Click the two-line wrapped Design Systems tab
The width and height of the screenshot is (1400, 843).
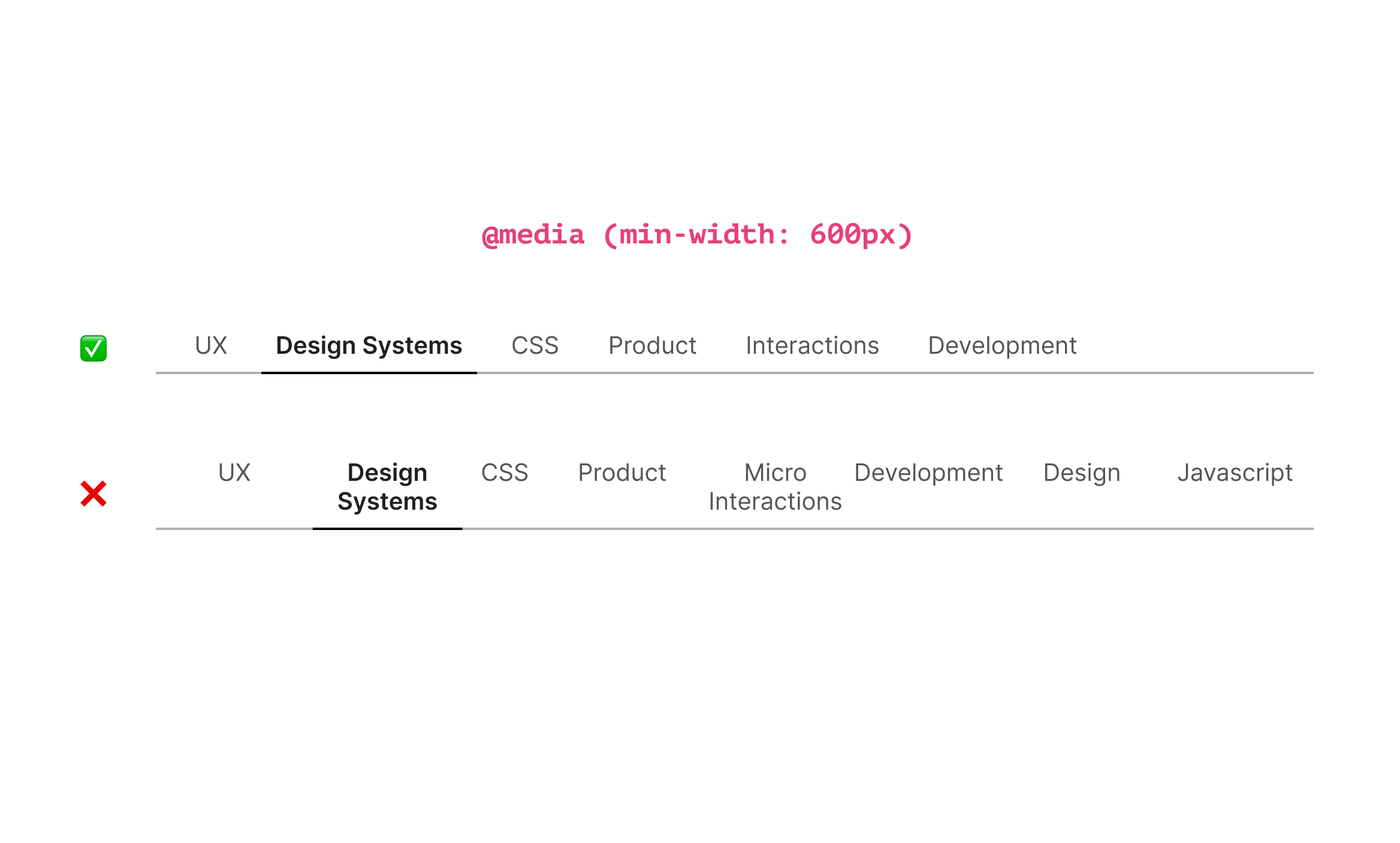click(x=387, y=487)
